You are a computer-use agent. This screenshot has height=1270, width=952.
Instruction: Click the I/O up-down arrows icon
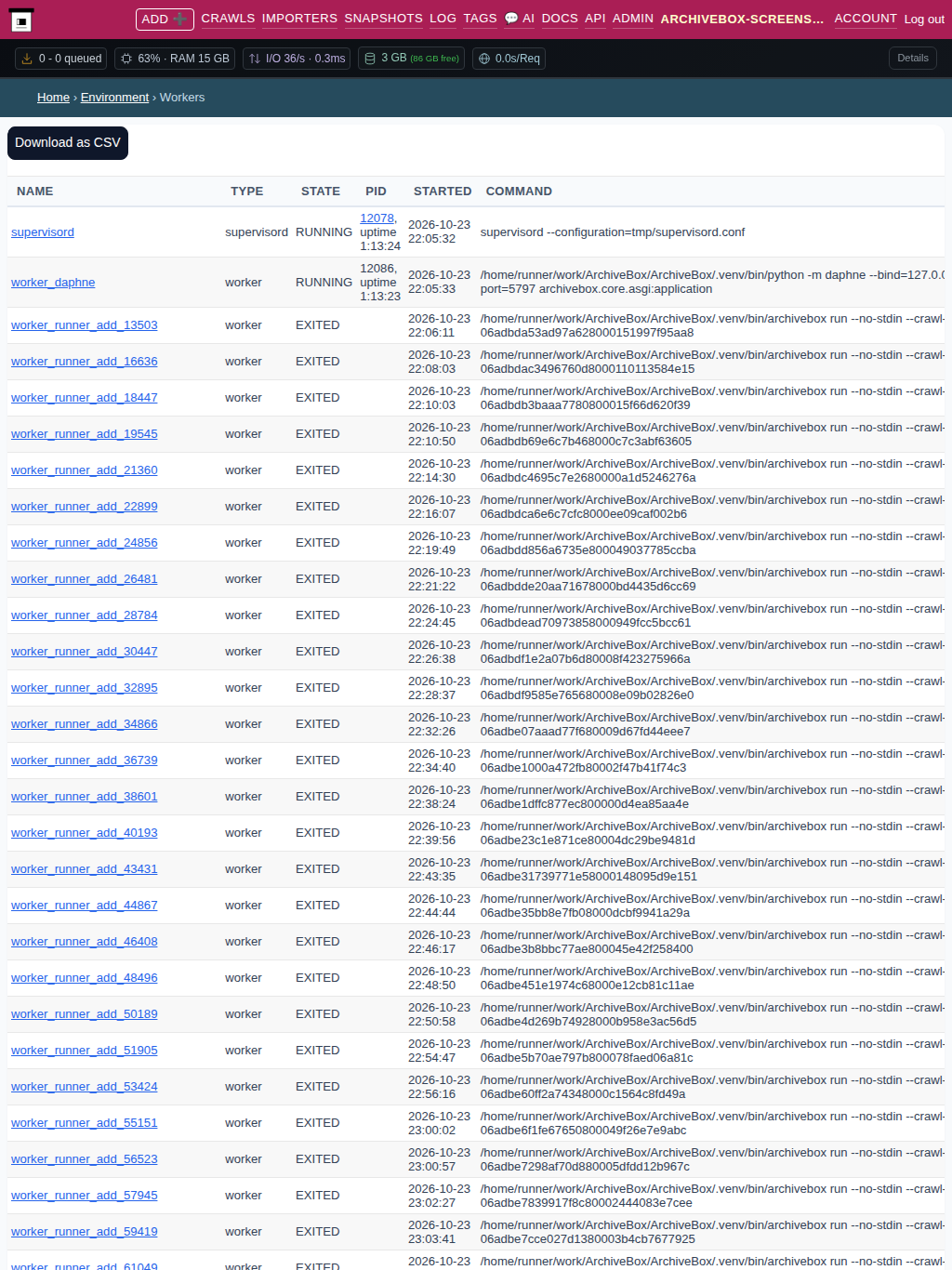255,59
